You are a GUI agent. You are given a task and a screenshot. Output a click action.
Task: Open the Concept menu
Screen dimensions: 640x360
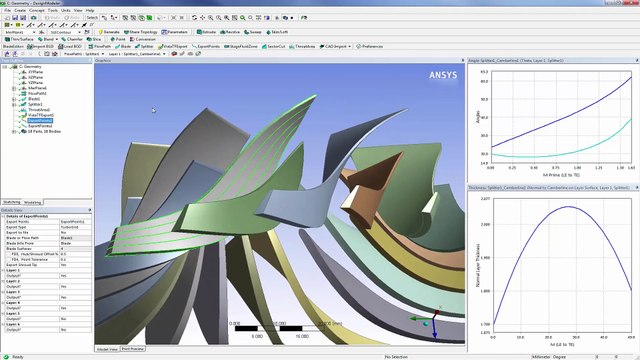[x=37, y=10]
